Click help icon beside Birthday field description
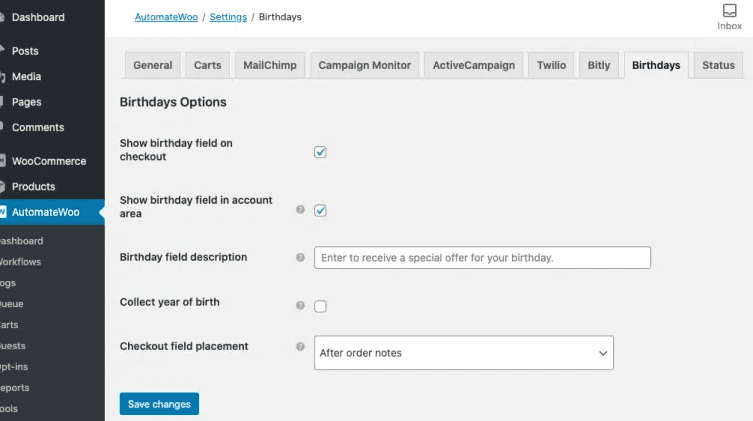This screenshot has height=421, width=753. coord(300,257)
